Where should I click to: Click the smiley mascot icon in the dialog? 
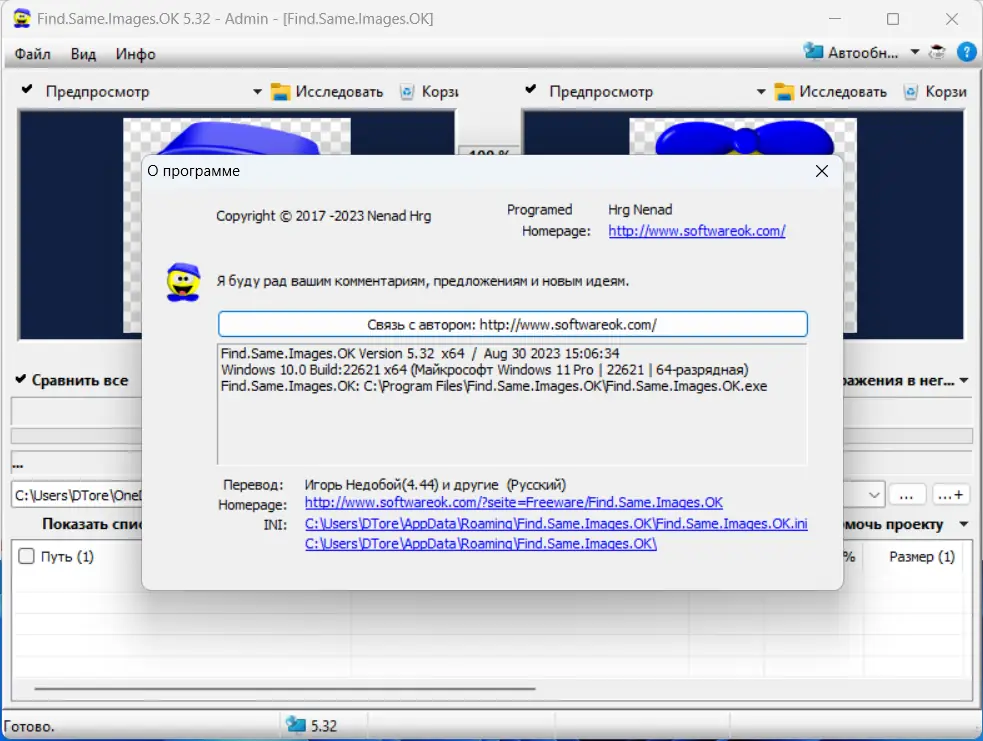[183, 282]
